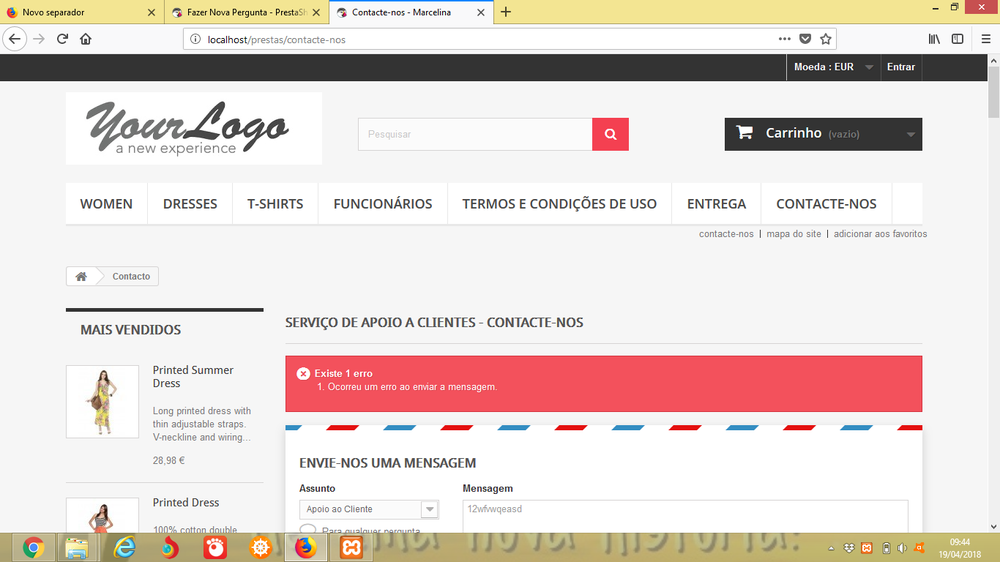This screenshot has width=1000, height=562.
Task: Close the Novo separador tab
Action: click(151, 12)
